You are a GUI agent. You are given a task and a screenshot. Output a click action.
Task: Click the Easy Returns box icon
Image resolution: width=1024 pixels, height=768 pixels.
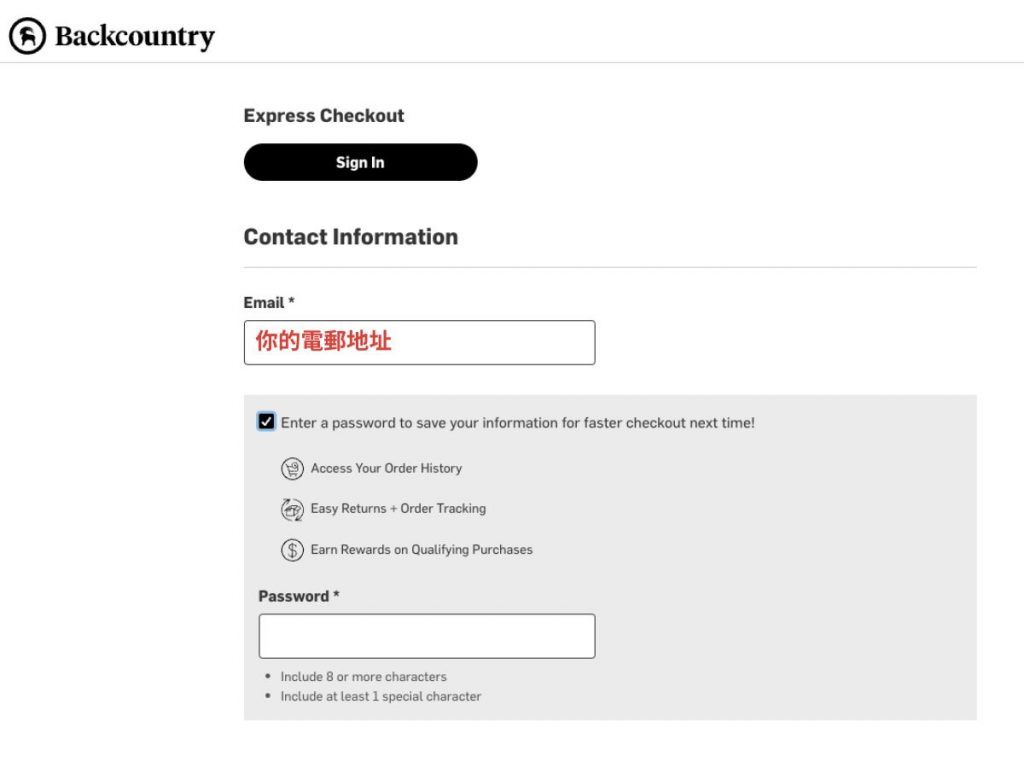[292, 509]
